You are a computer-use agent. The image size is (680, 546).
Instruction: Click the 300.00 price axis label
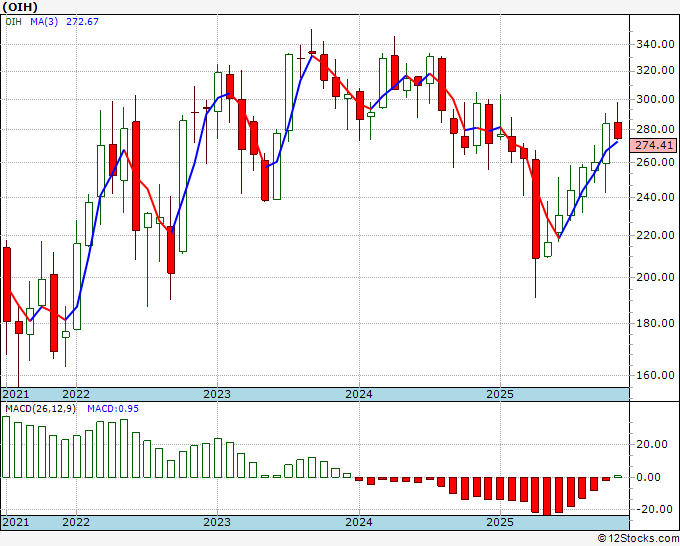(655, 99)
